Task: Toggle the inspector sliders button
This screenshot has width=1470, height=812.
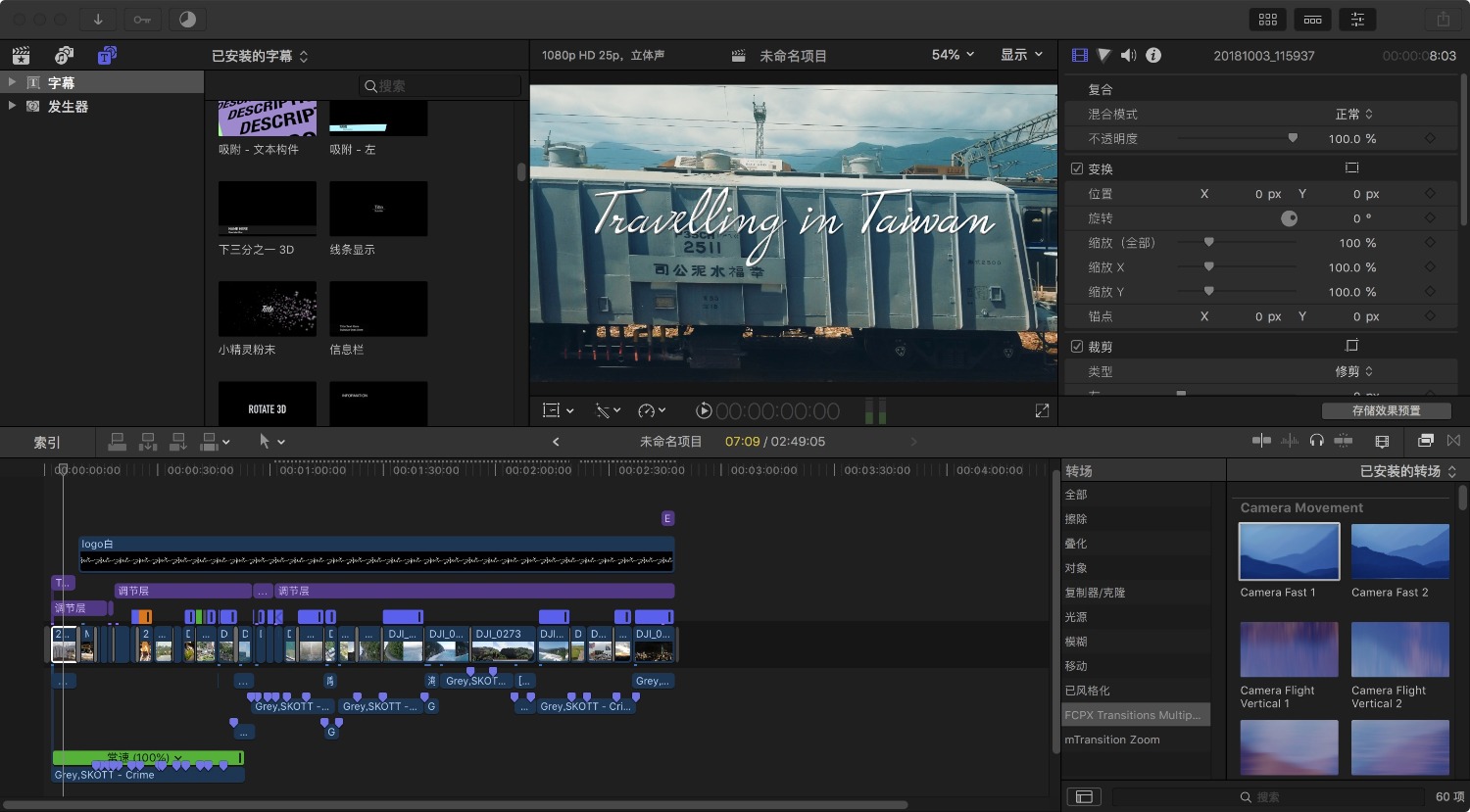Action: pos(1357,20)
